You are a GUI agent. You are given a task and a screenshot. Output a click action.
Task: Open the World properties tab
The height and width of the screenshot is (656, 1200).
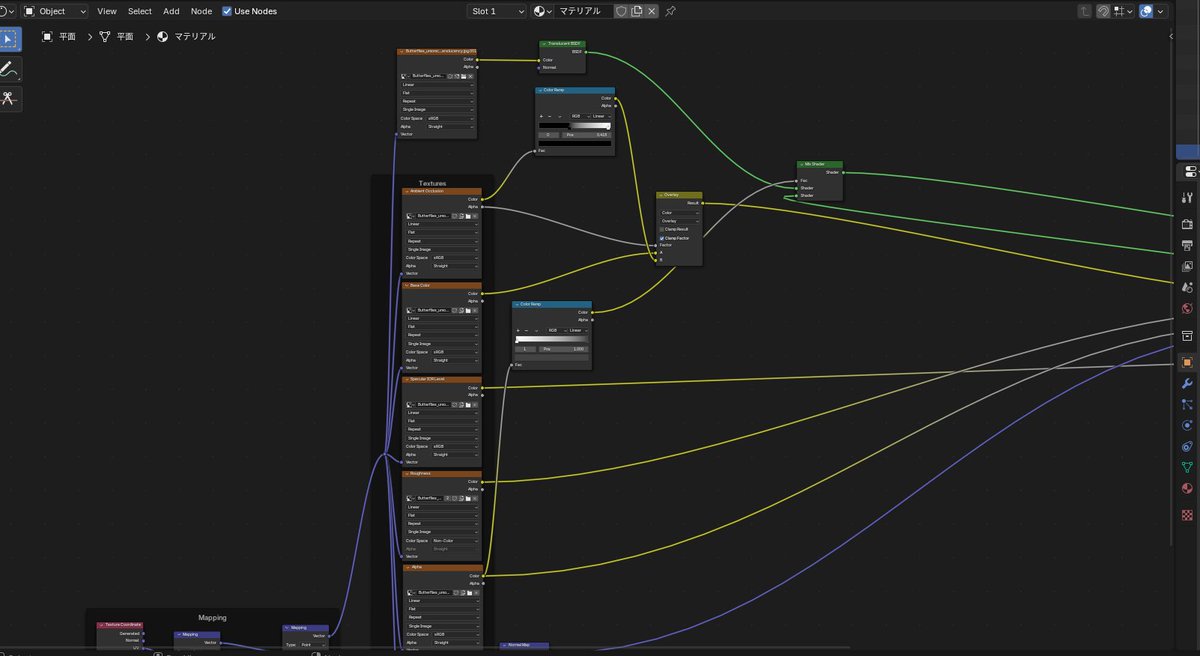1188,309
